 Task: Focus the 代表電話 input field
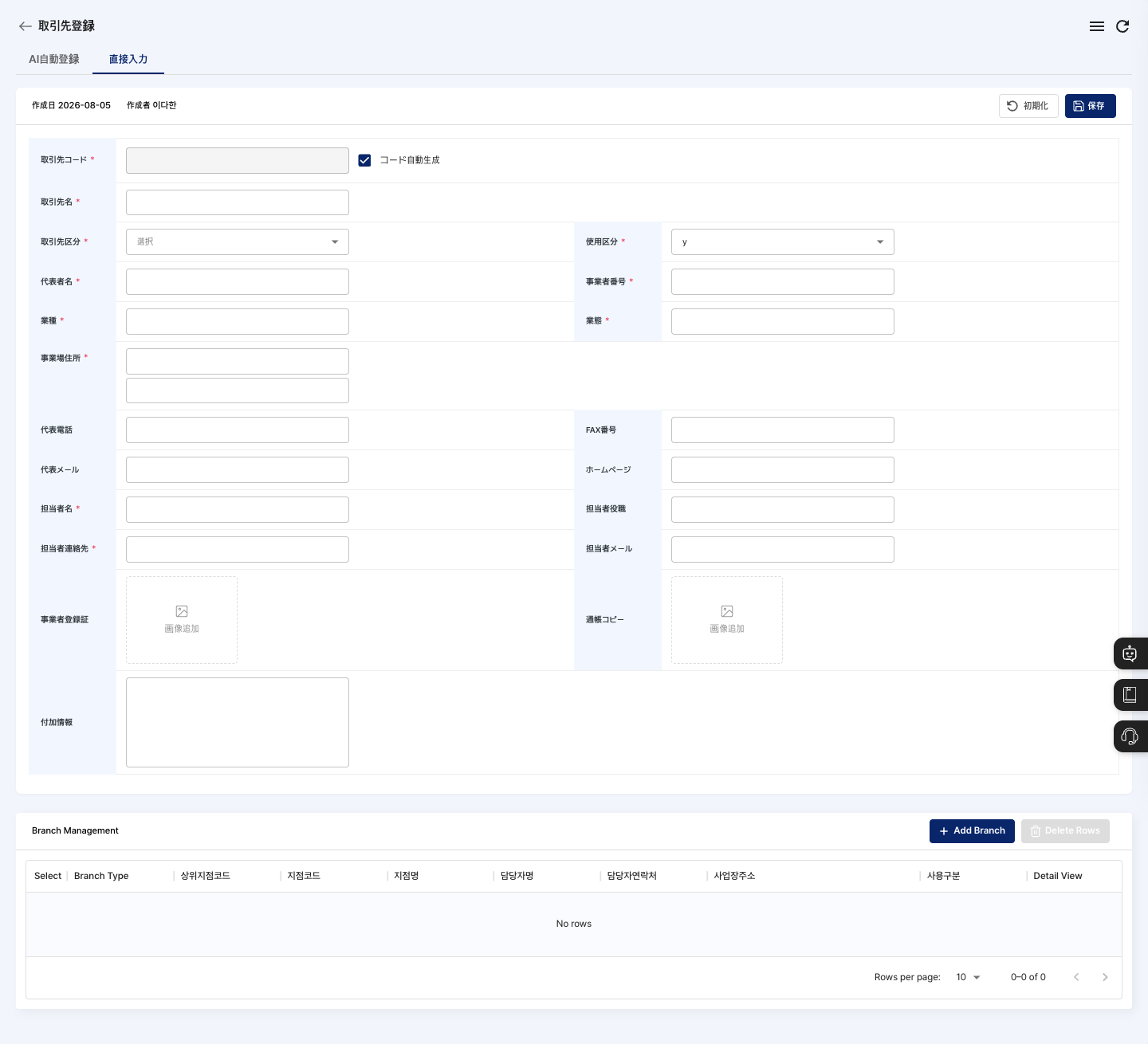click(x=238, y=430)
